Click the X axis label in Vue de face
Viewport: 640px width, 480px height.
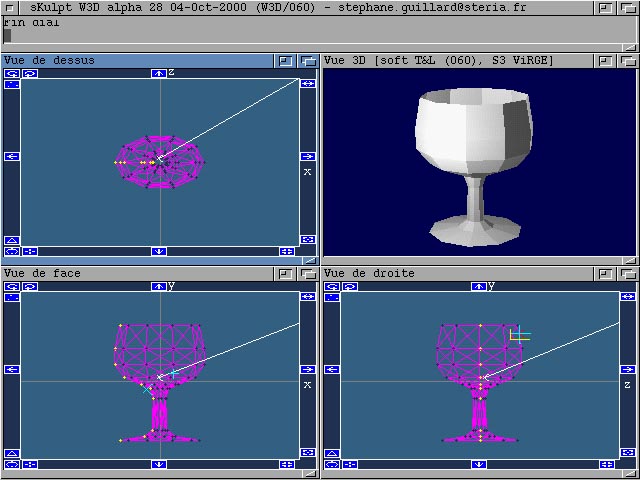pos(307,385)
